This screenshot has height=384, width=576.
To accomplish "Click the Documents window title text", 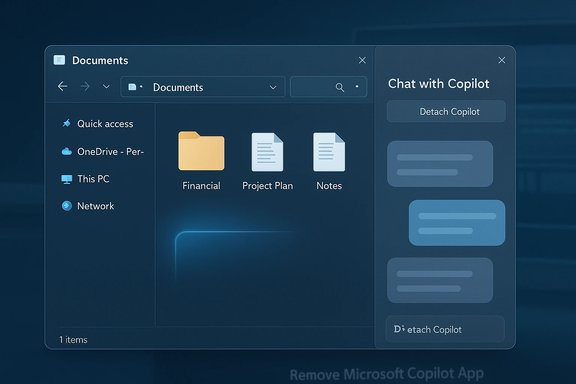I will pyautogui.click(x=100, y=60).
